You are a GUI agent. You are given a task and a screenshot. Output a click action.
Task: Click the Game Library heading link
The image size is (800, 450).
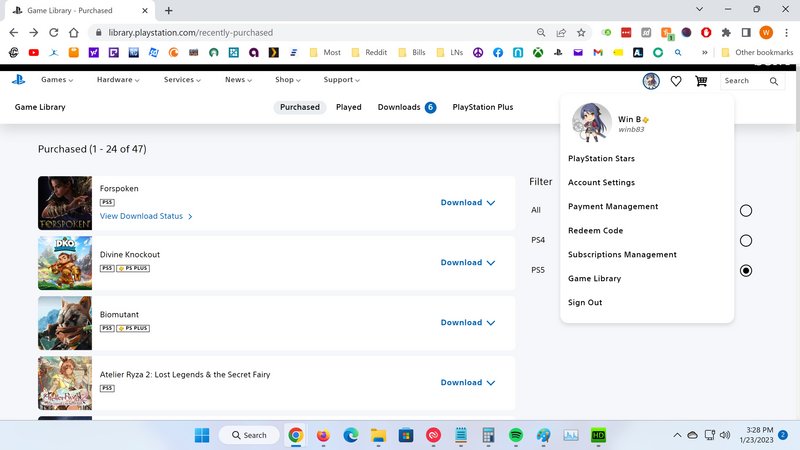40,107
